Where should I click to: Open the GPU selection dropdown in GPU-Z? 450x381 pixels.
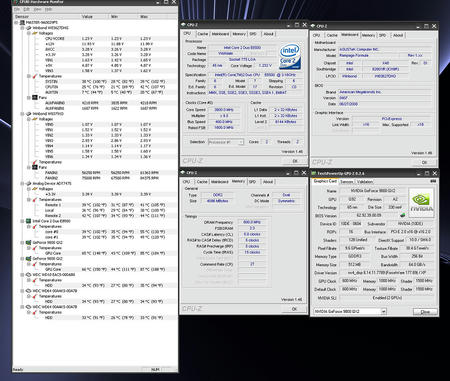[x=384, y=311]
